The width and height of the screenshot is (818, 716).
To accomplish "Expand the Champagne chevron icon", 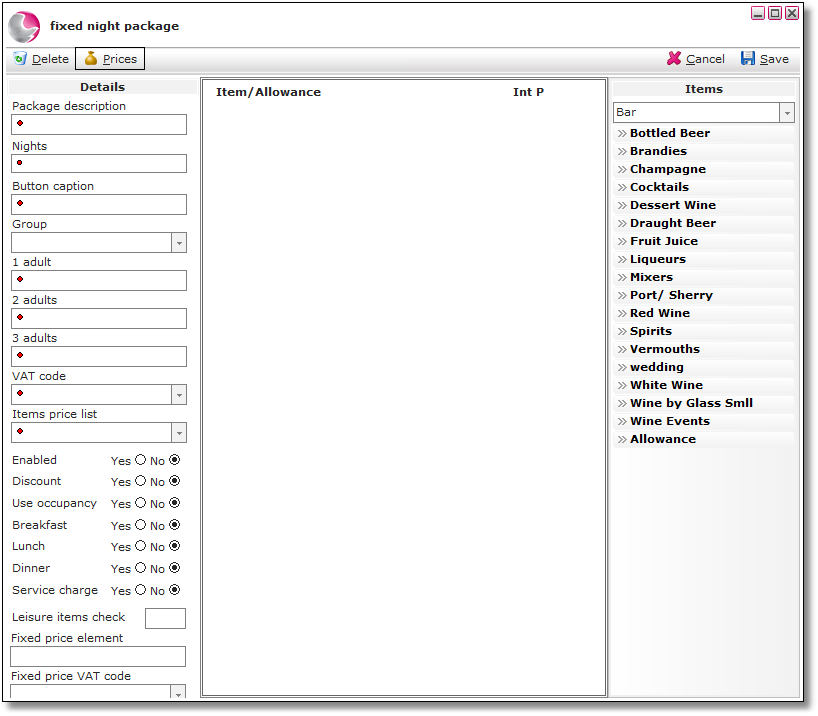I will click(x=622, y=170).
